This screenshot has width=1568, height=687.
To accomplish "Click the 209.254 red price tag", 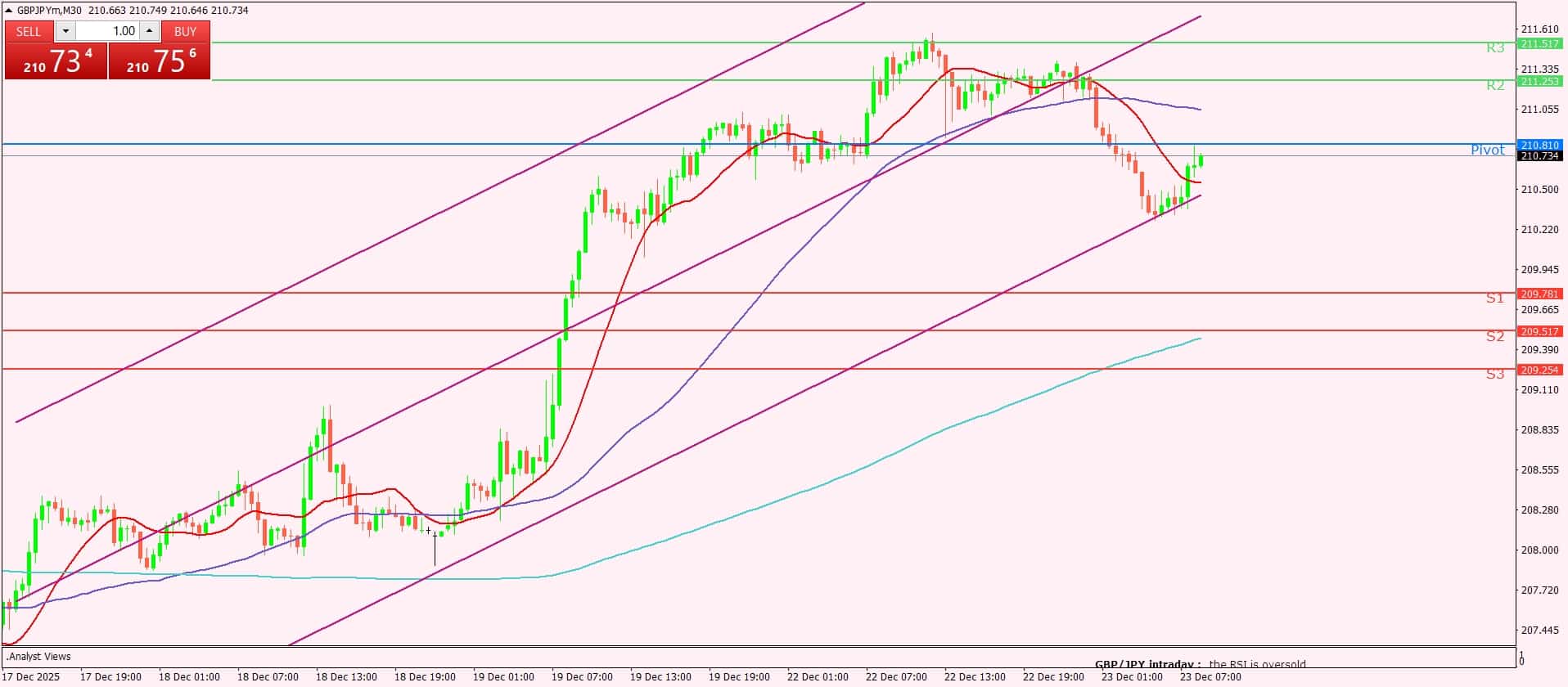I will (1539, 370).
